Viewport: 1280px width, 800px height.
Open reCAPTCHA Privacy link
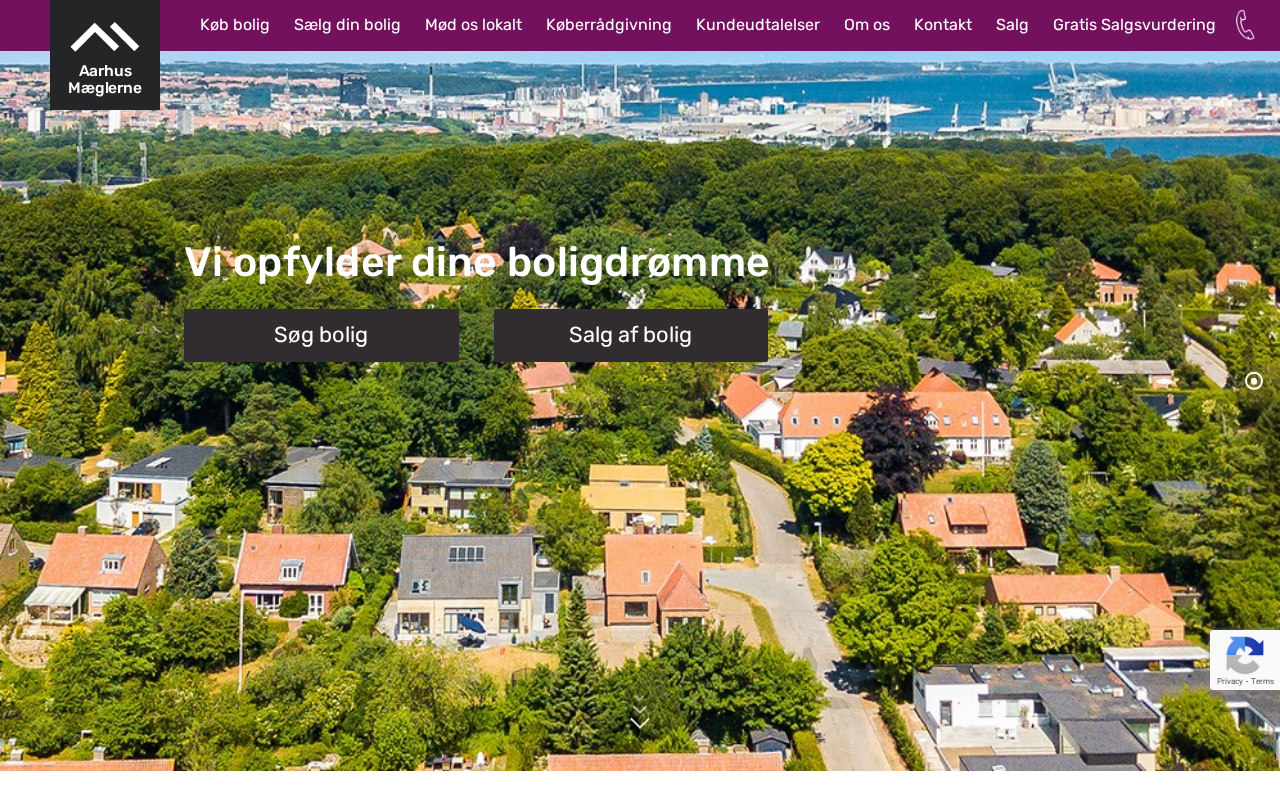coord(1227,681)
